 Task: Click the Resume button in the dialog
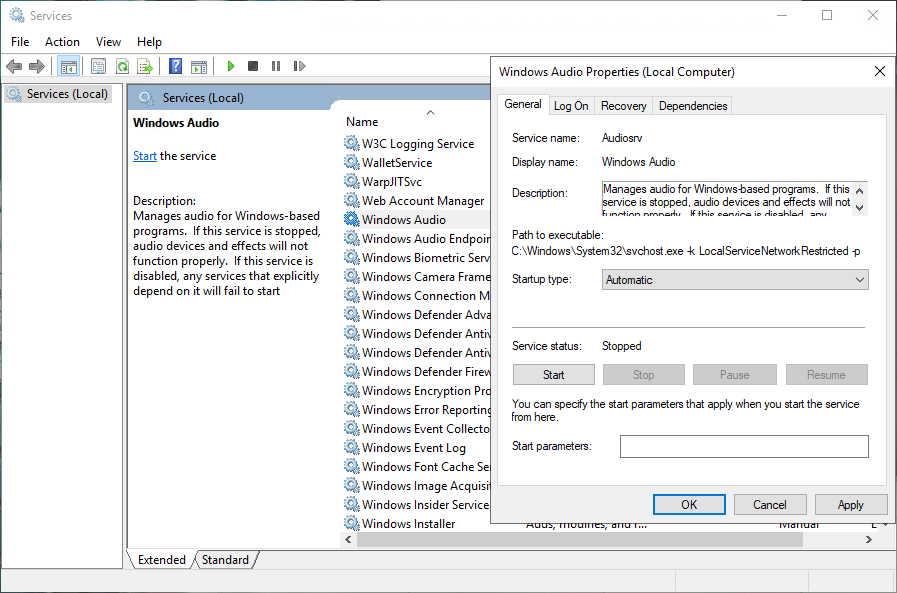point(826,375)
